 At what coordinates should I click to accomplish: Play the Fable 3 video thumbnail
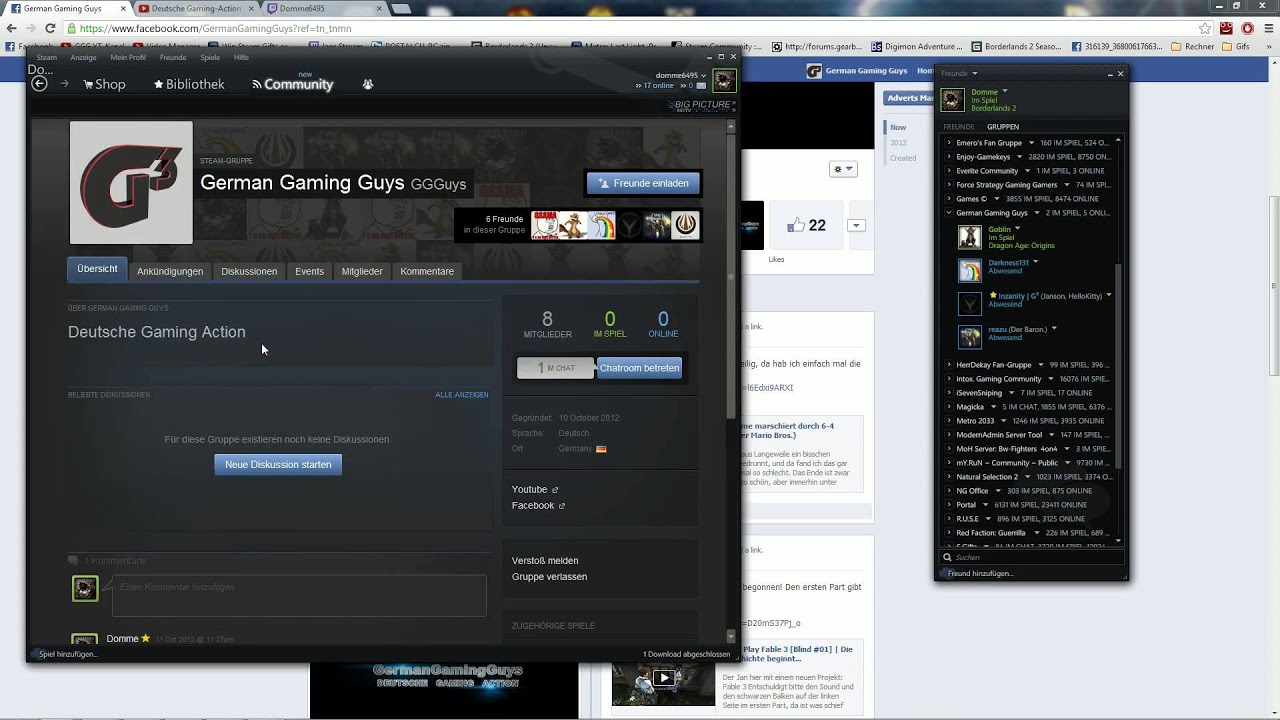point(663,678)
